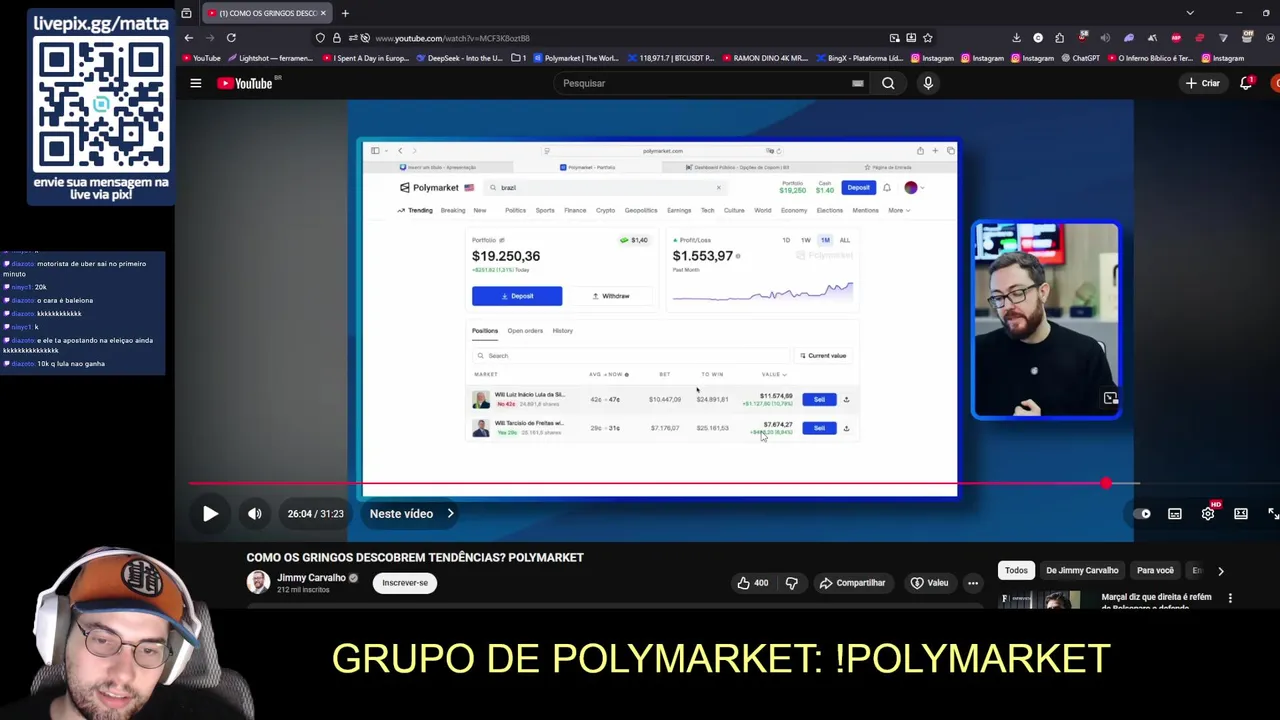Viewport: 1280px width, 720px height.
Task: Open the browser extensions puzzle icon
Action: 1060,38
